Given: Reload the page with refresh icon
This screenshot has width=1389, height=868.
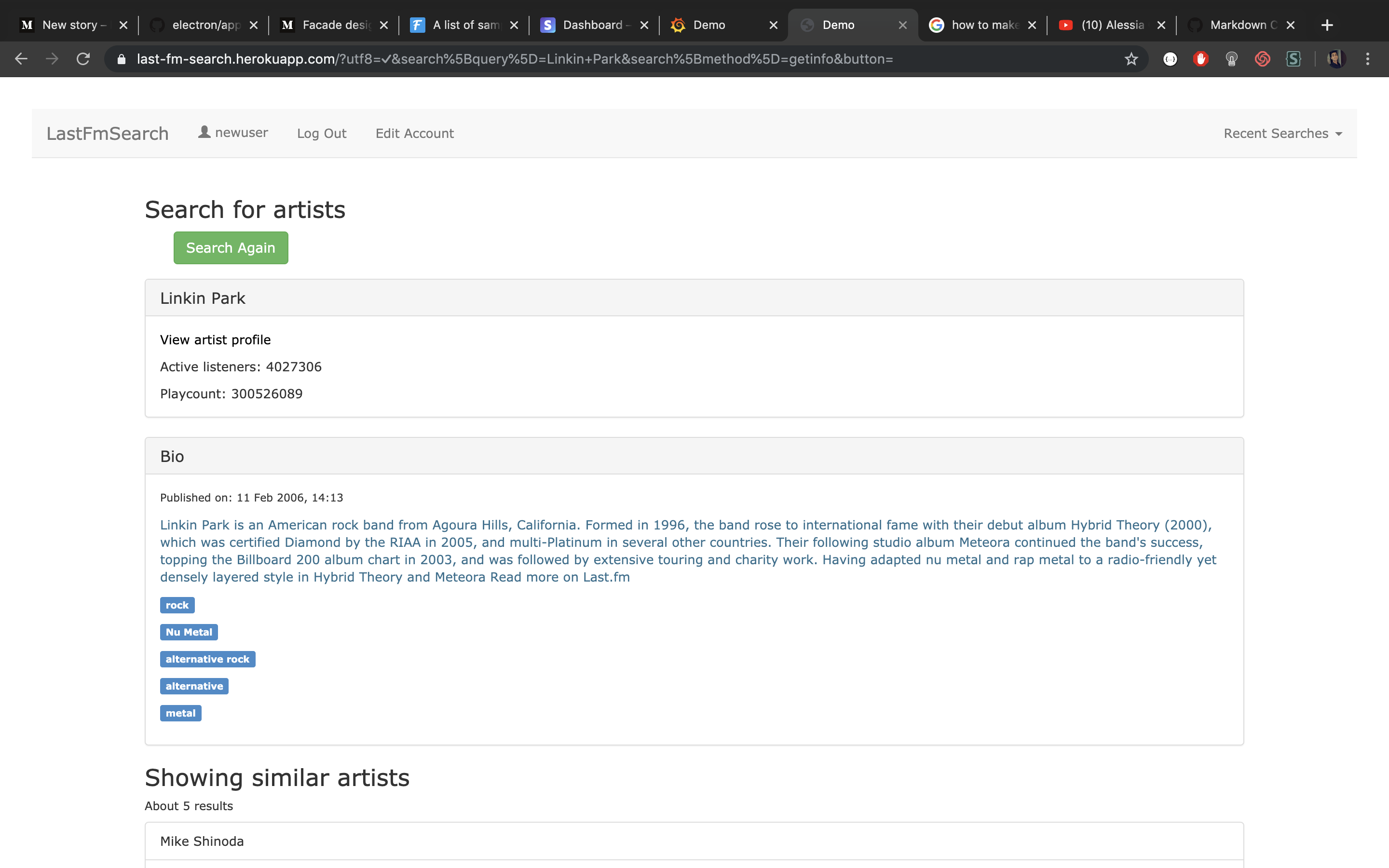Looking at the screenshot, I should 83,58.
